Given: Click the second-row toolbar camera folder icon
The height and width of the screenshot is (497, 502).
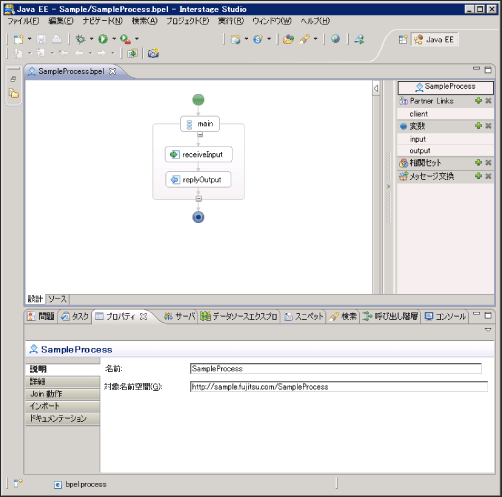Looking at the screenshot, I should click(153, 53).
